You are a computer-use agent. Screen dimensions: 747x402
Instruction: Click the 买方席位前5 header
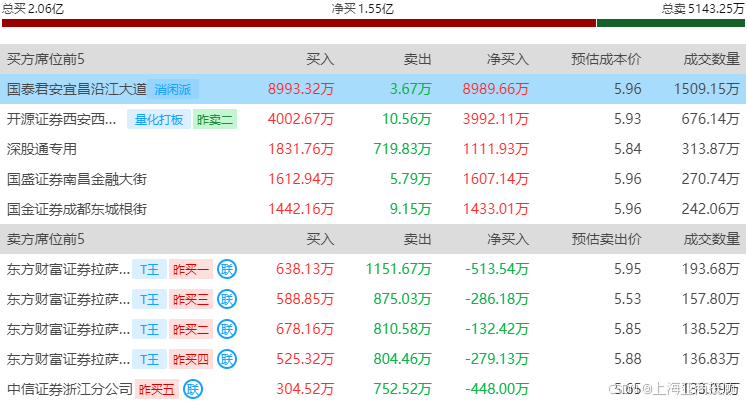46,59
